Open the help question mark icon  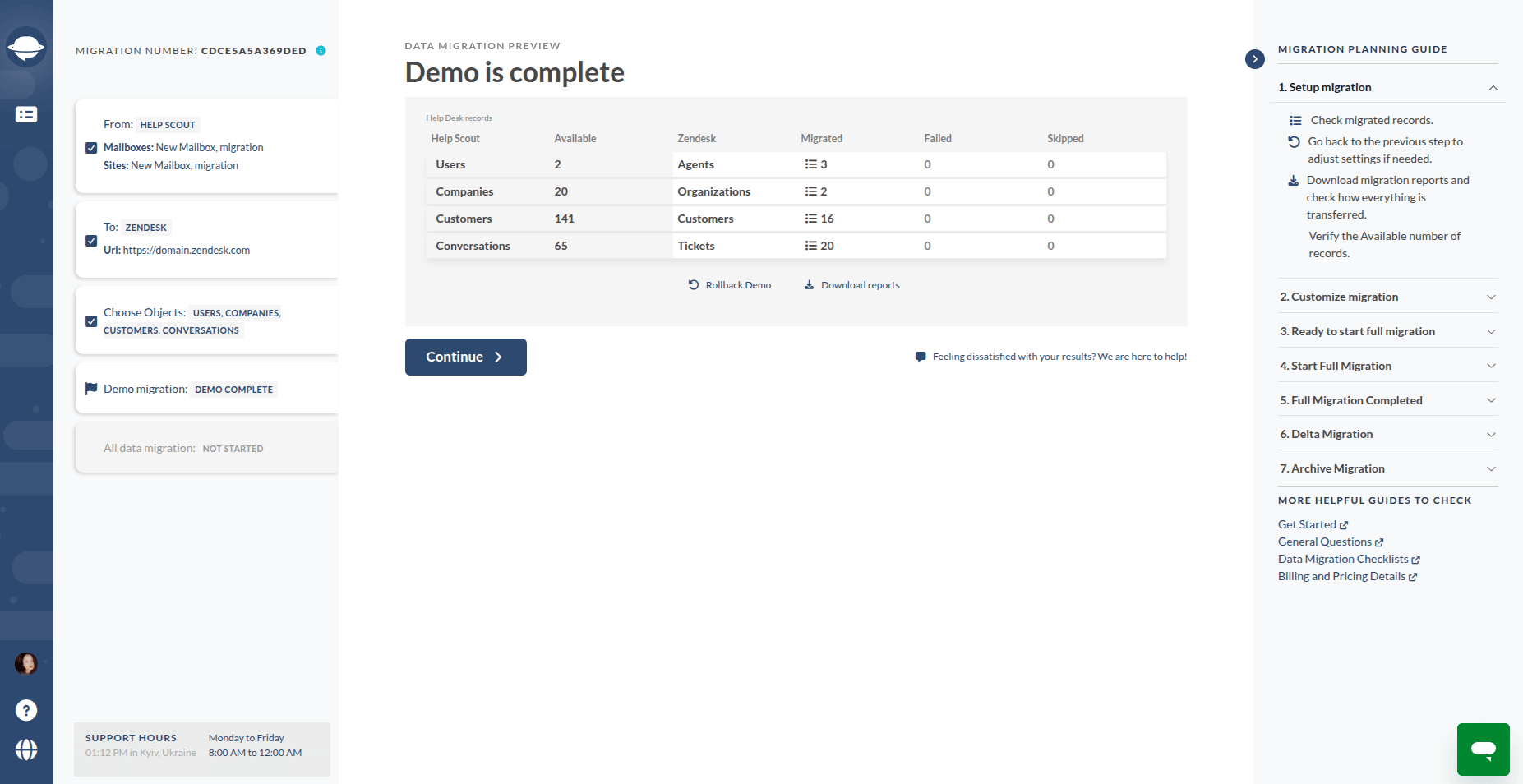[26, 710]
